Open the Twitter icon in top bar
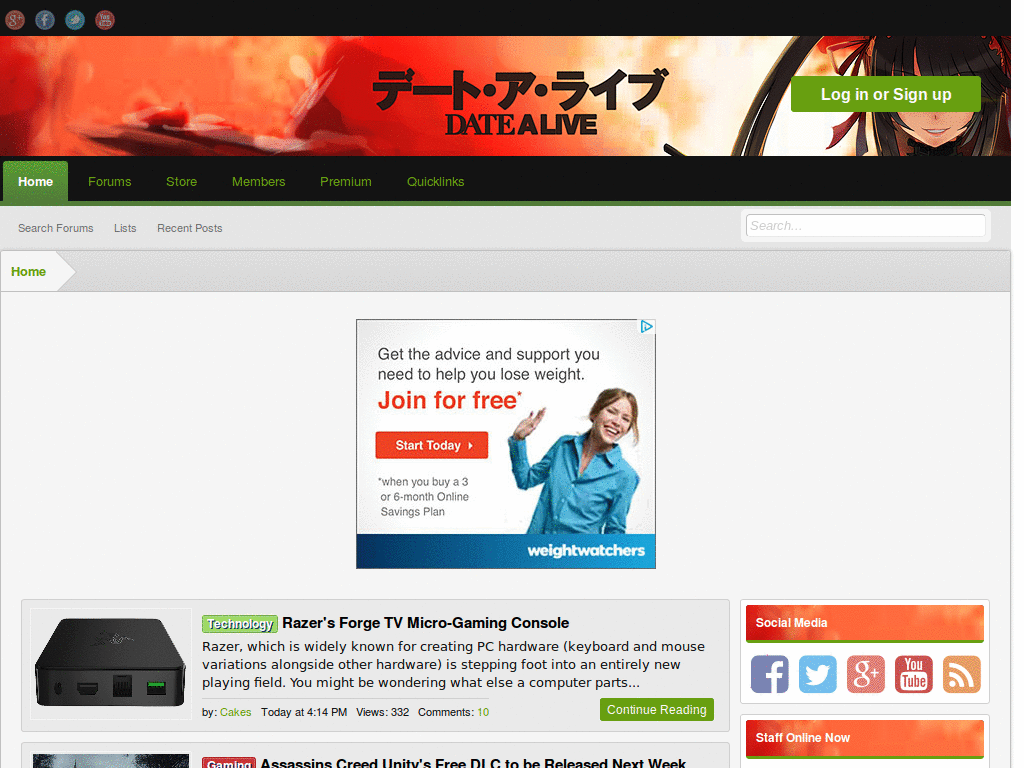 click(x=75, y=20)
